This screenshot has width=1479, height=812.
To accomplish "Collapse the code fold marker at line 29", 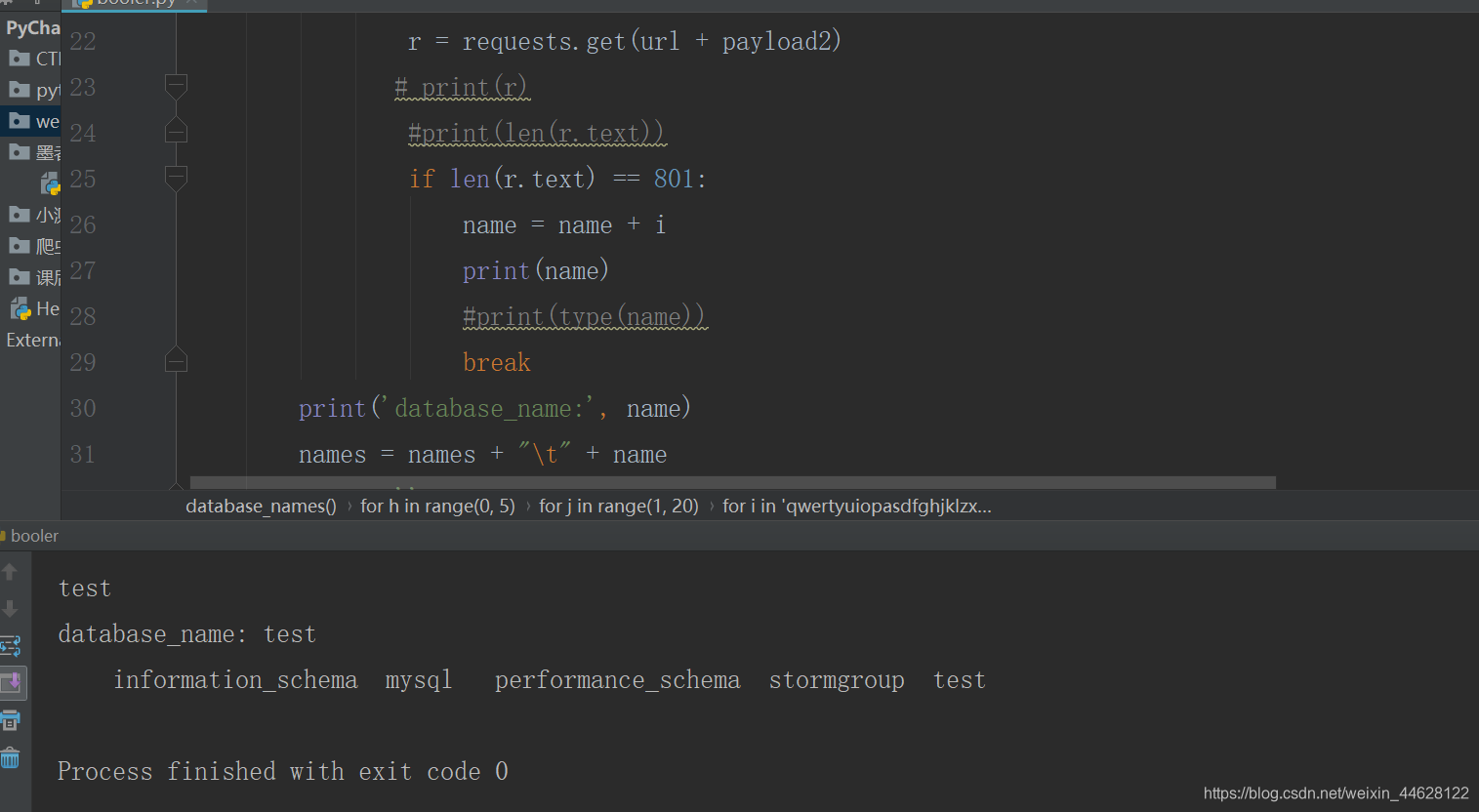I will 176,360.
